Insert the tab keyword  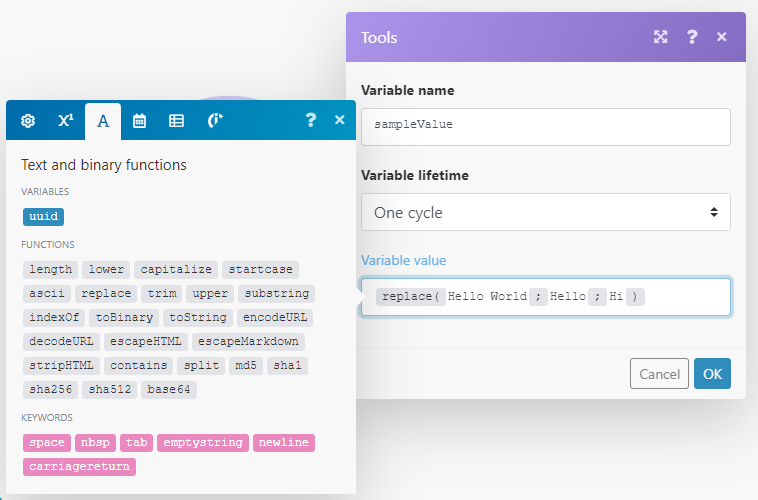tap(136, 443)
